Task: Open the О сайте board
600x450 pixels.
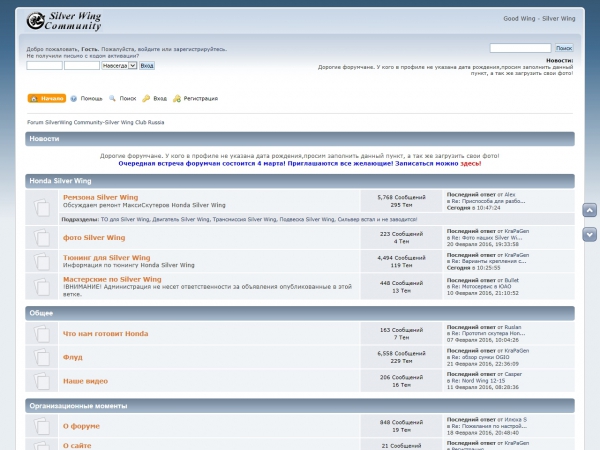Action: 77,445
